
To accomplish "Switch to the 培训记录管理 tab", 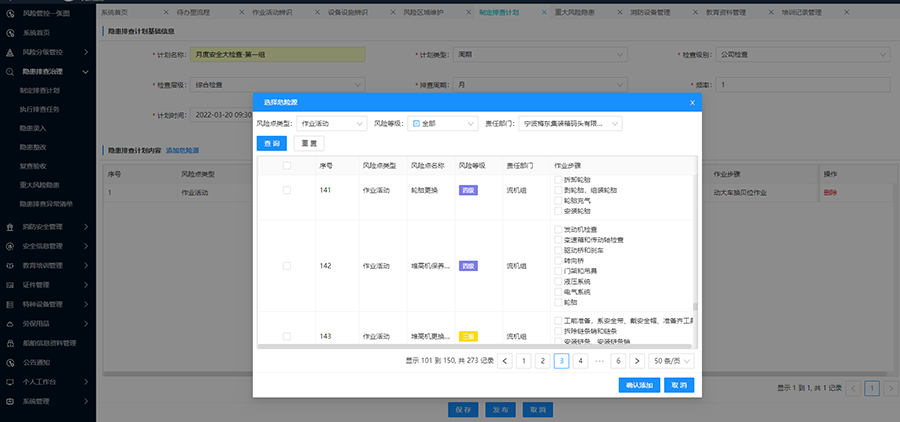I will click(801, 12).
